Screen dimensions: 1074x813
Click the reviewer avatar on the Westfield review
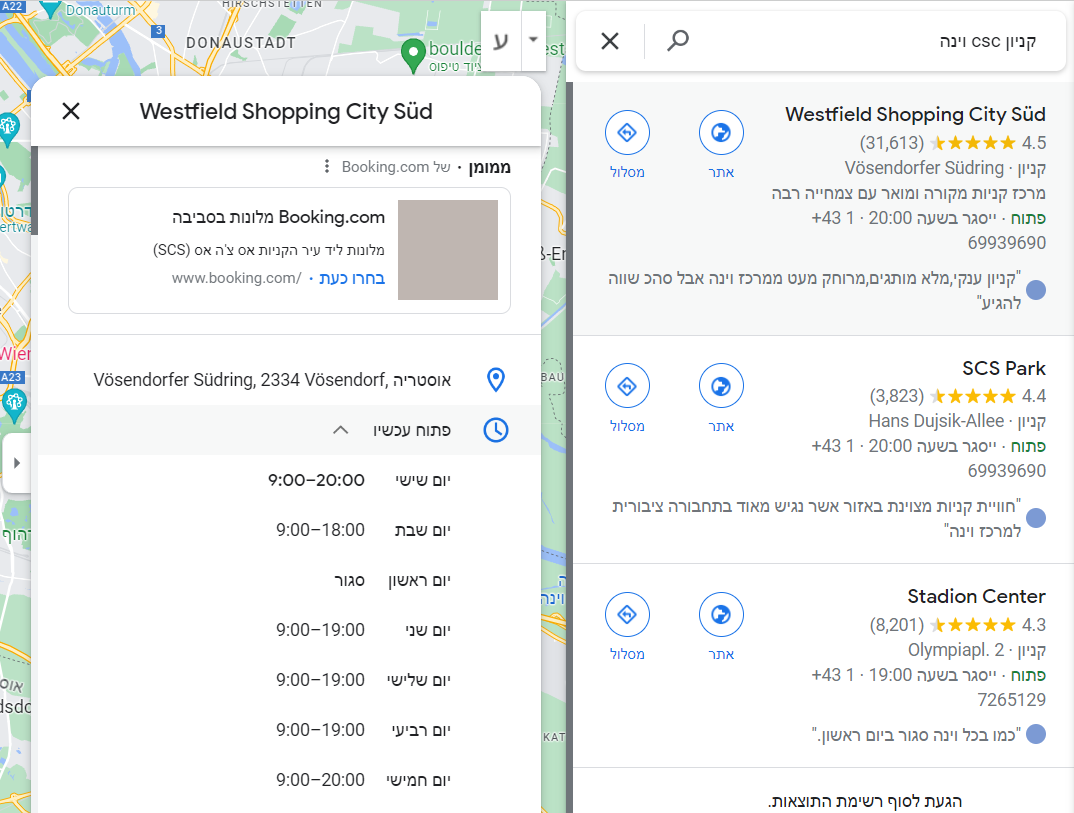point(1036,290)
